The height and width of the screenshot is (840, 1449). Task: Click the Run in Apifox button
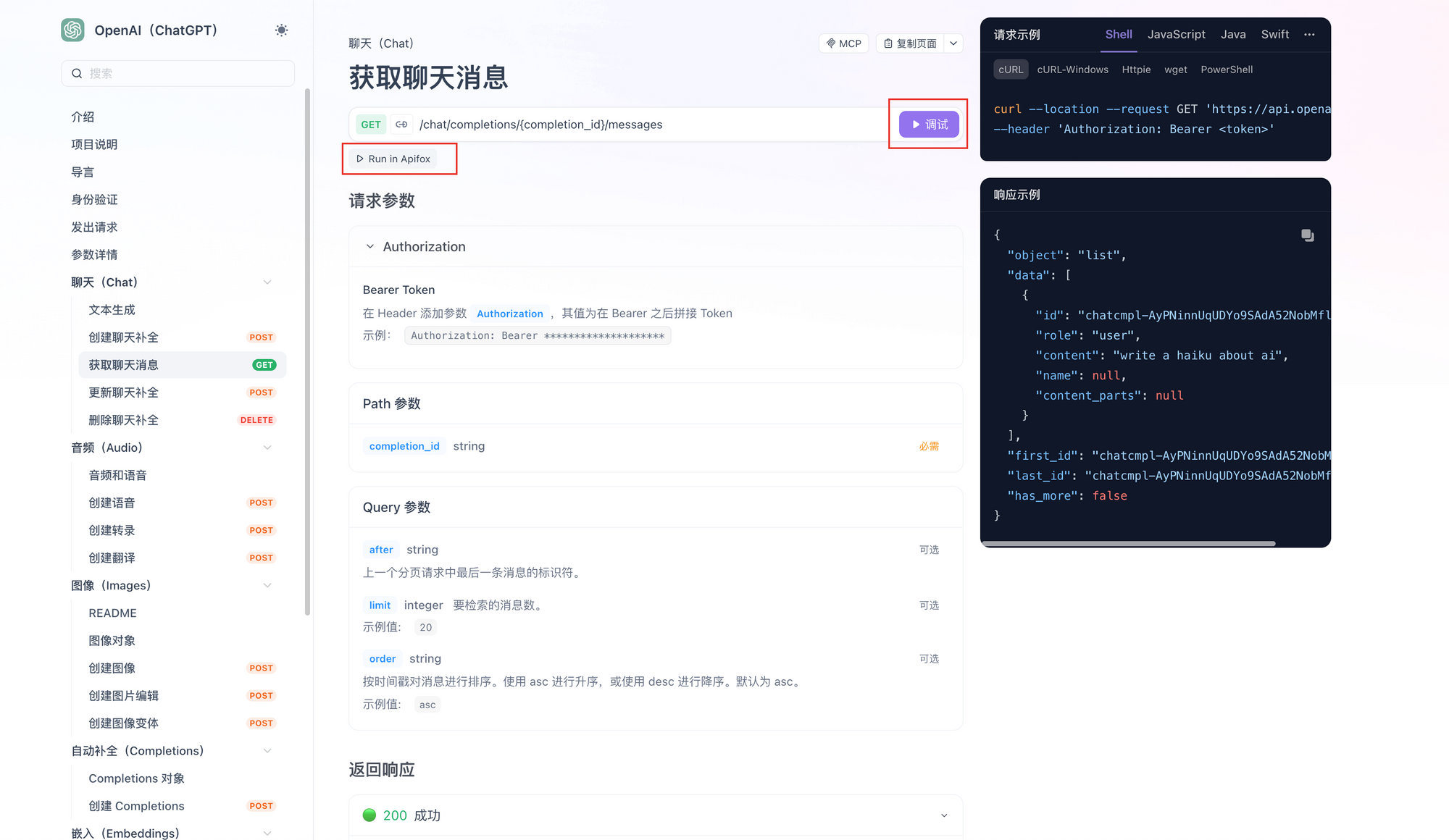pyautogui.click(x=393, y=159)
